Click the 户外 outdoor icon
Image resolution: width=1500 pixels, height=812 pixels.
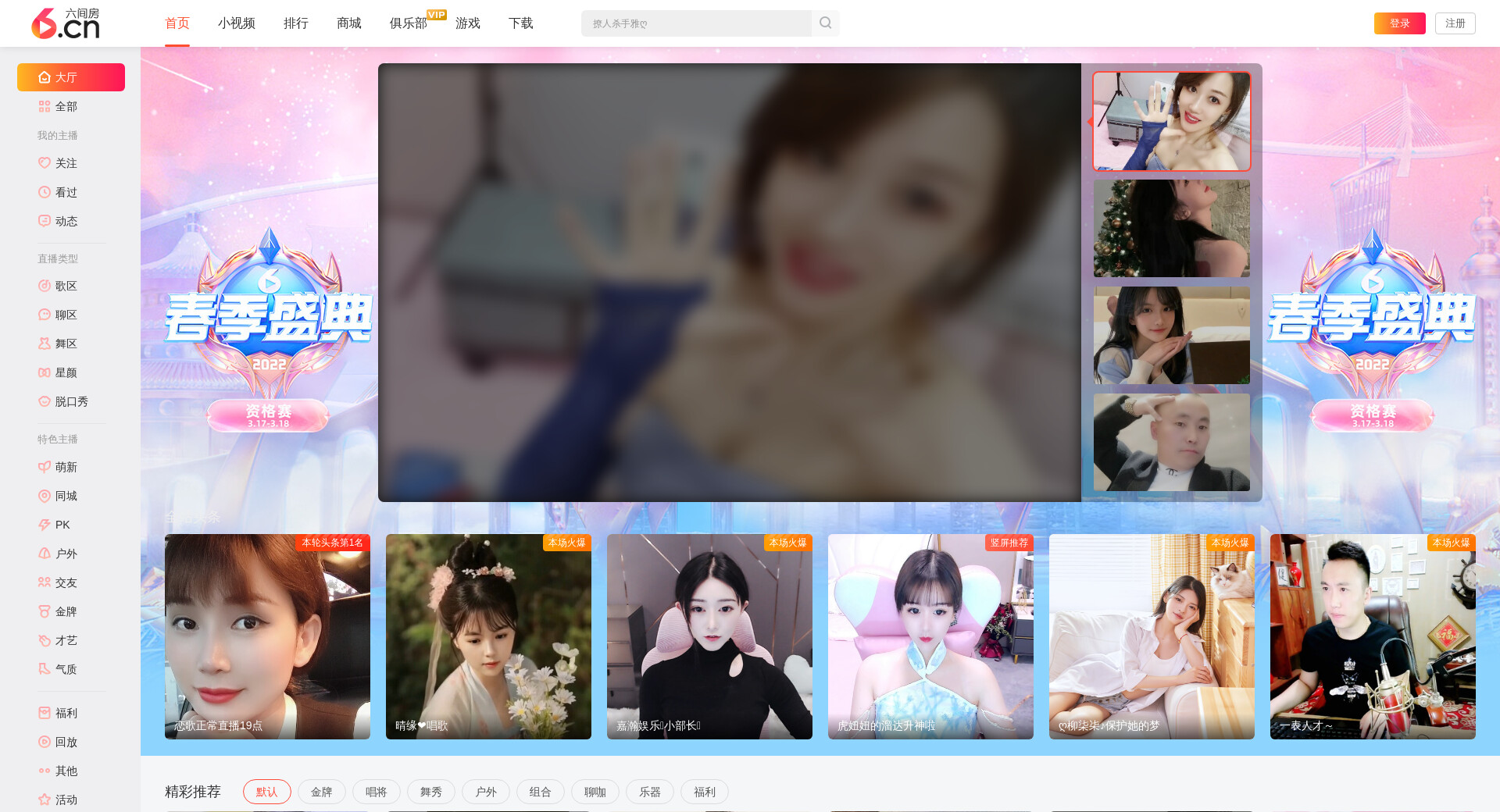coord(45,554)
